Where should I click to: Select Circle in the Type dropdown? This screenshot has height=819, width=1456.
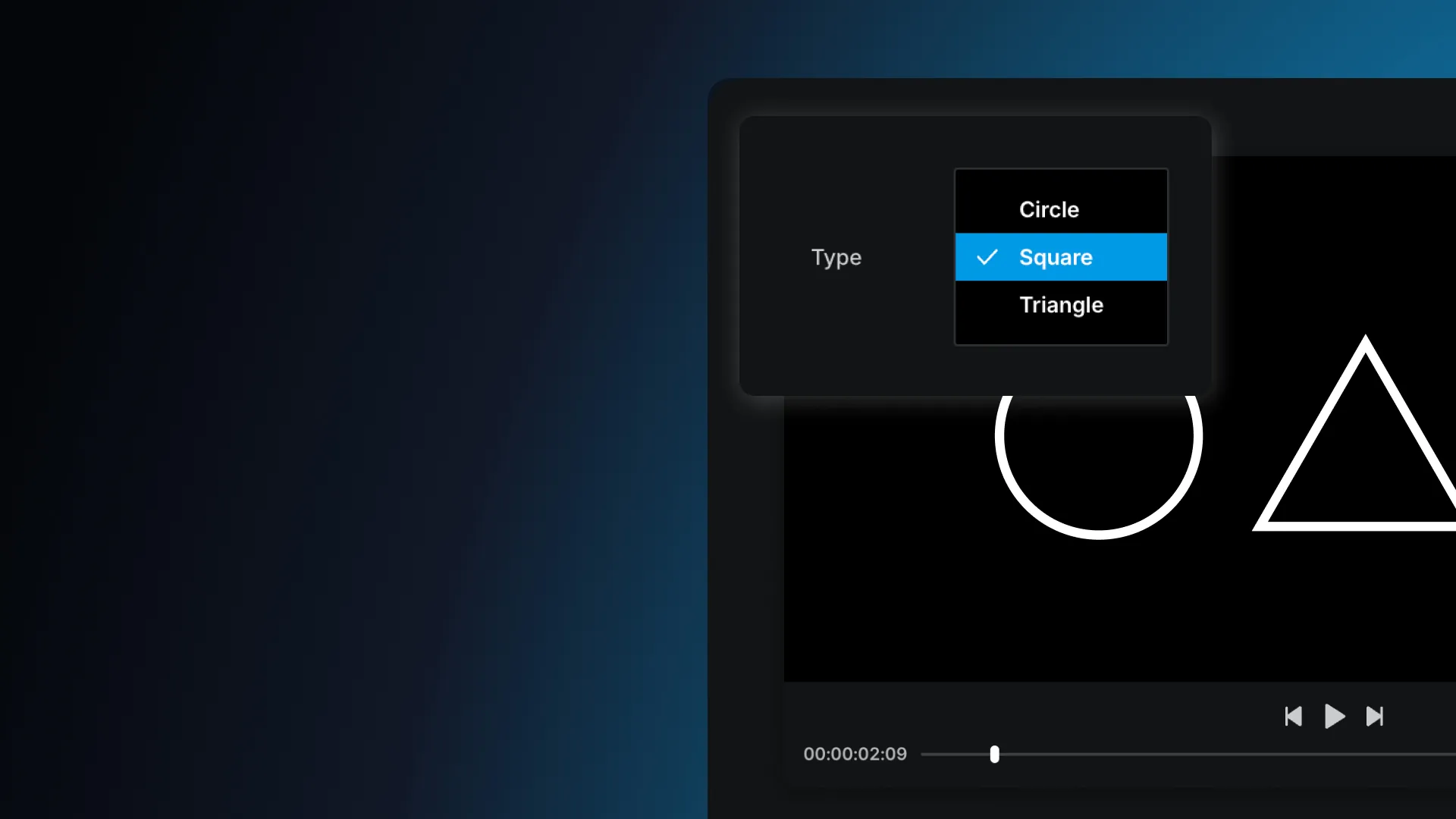[1049, 209]
